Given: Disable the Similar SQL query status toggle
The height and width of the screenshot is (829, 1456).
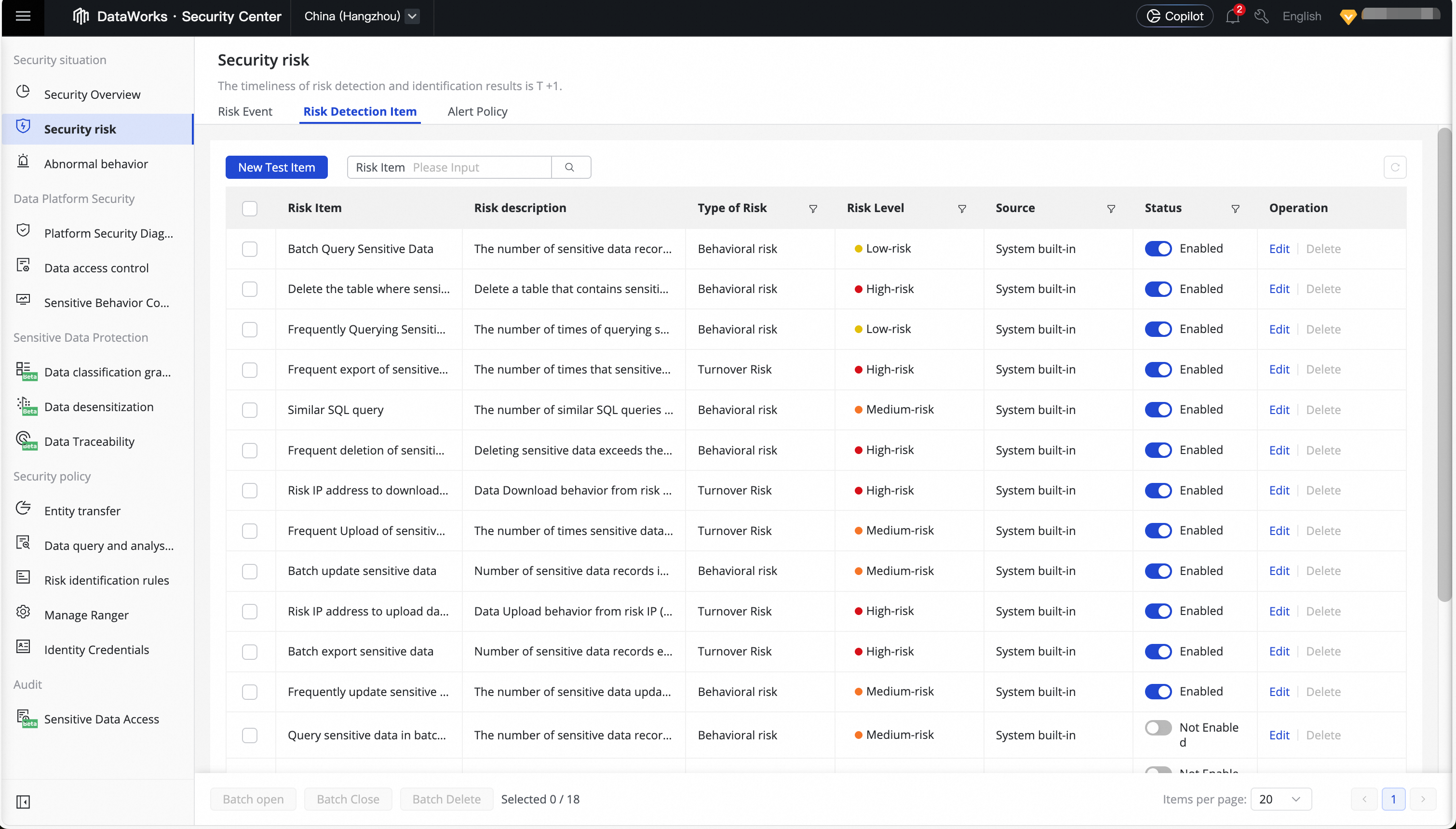Looking at the screenshot, I should (1158, 410).
